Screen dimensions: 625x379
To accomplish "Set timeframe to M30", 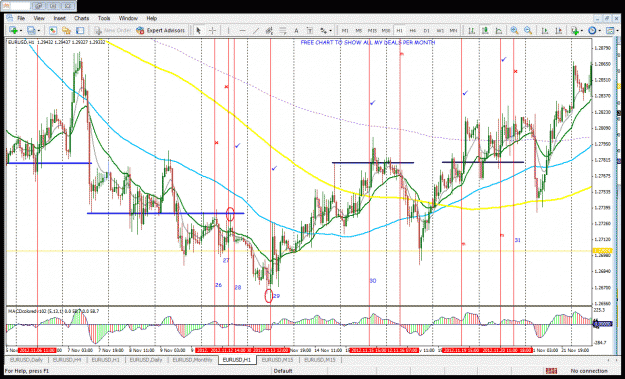I will pos(386,30).
